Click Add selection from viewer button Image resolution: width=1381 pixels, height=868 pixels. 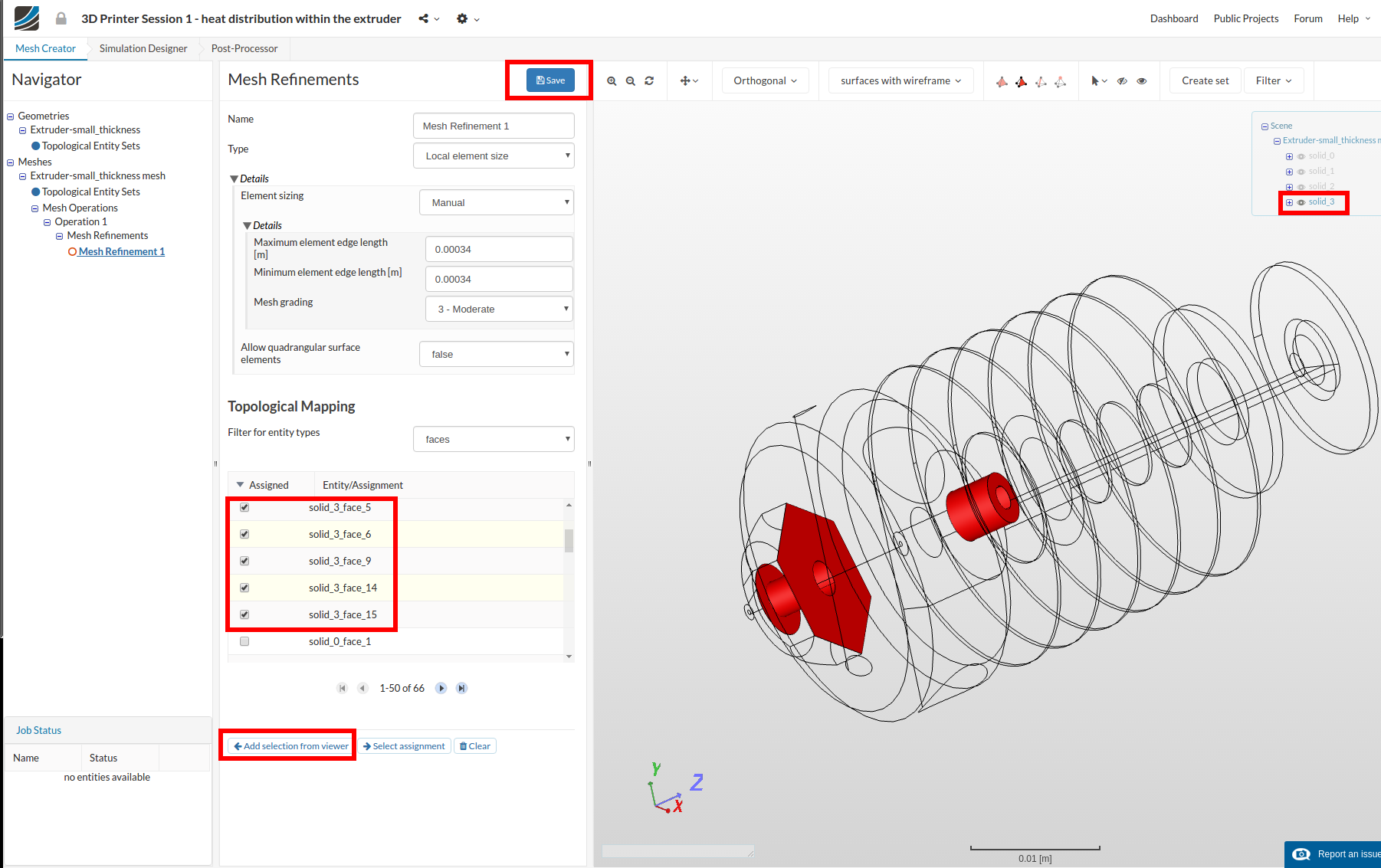[x=290, y=746]
